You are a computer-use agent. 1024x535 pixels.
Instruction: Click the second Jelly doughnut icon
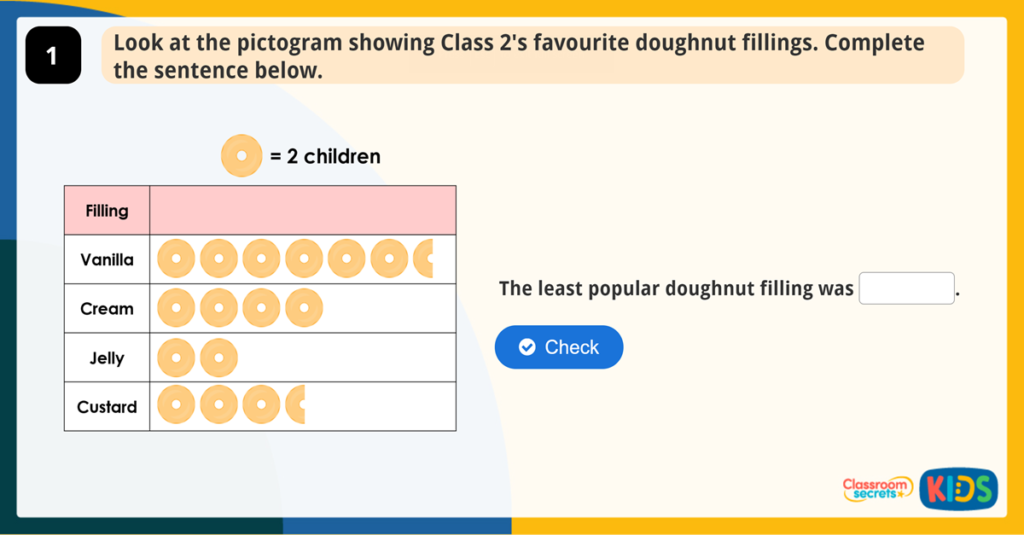click(x=219, y=358)
